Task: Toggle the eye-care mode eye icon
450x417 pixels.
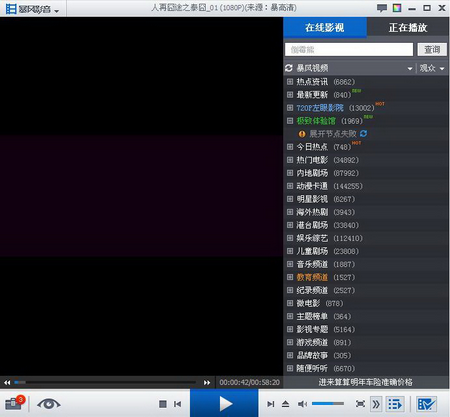Action: (x=49, y=404)
